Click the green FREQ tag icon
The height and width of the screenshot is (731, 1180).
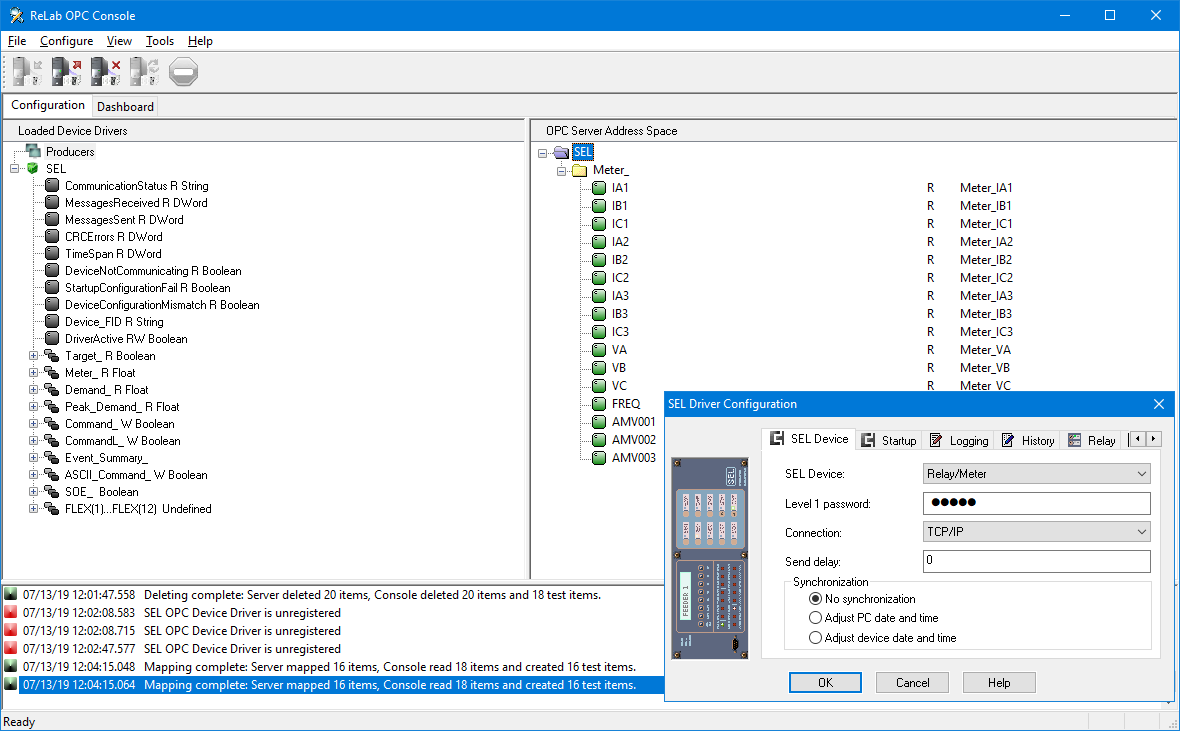599,404
